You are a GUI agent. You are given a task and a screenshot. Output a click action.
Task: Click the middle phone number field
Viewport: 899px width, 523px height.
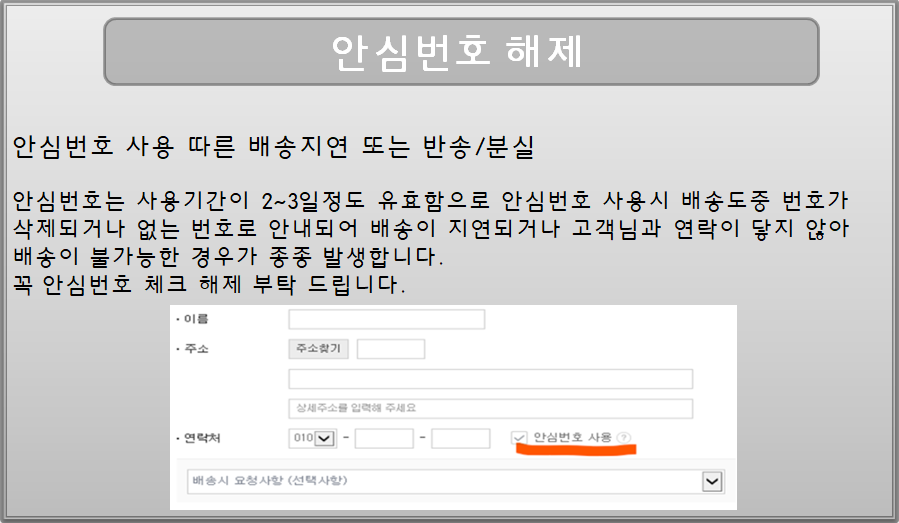tap(384, 438)
